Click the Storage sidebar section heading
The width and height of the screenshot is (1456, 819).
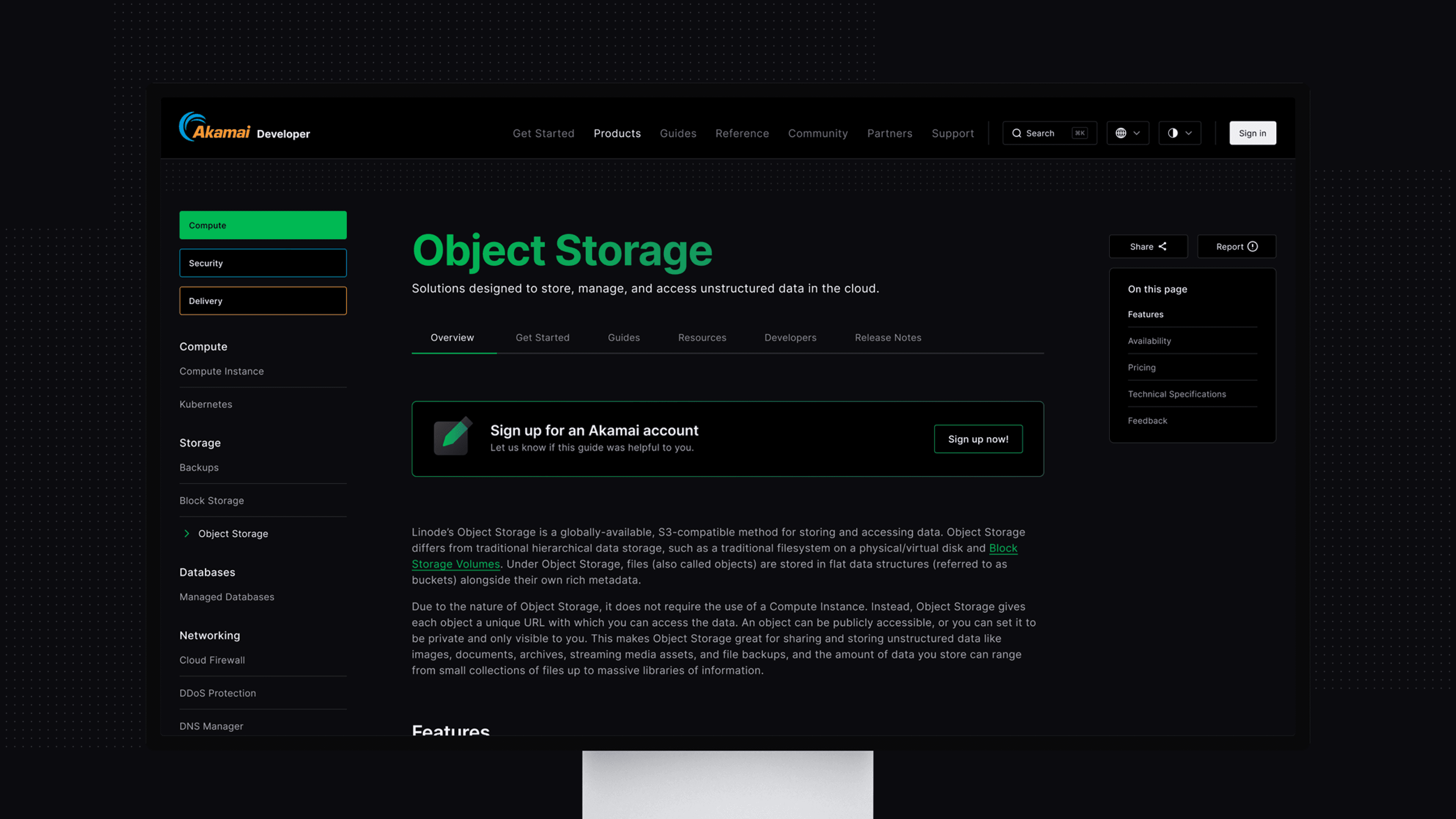point(200,443)
